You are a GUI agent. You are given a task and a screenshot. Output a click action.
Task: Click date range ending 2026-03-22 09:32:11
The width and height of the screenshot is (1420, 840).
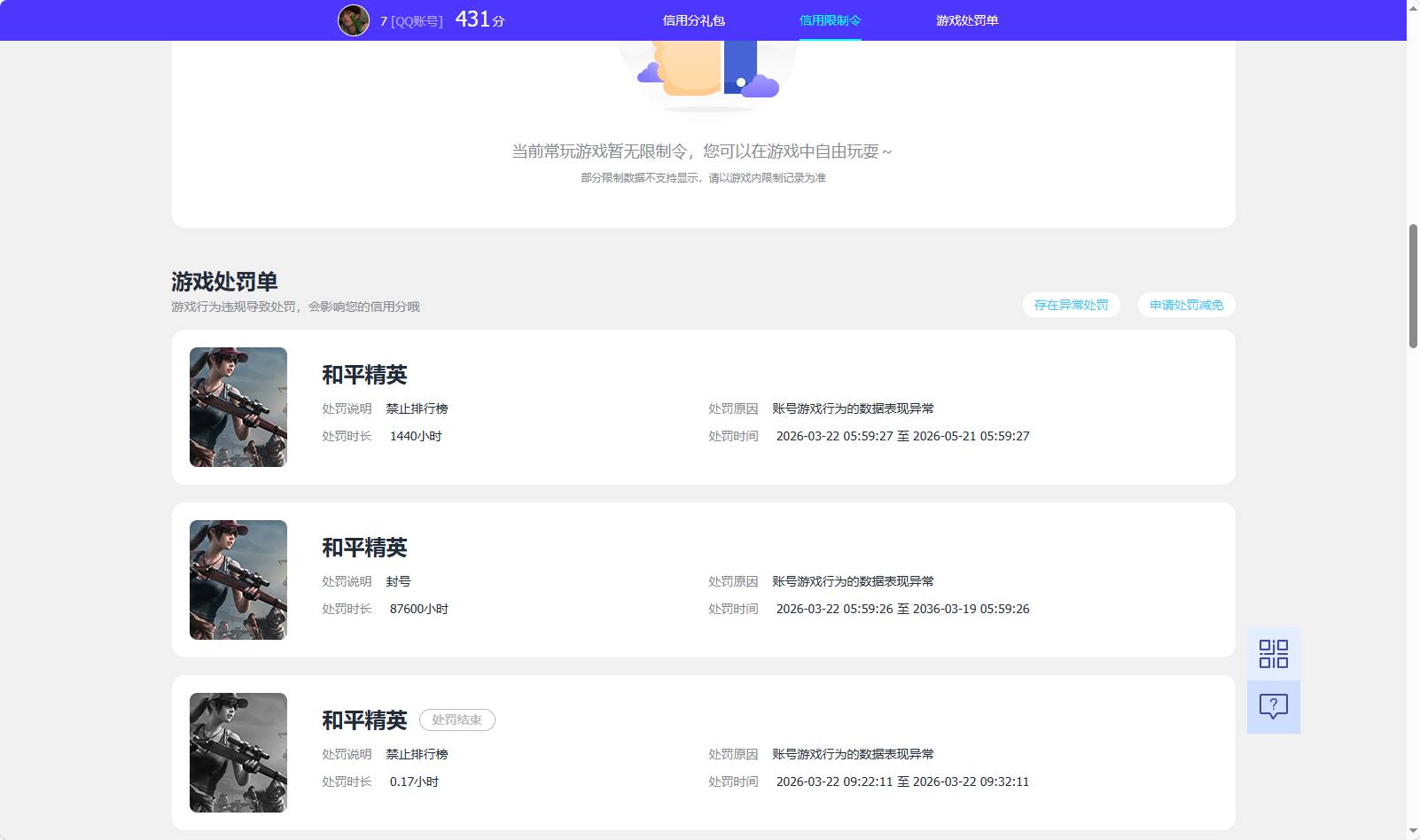[903, 782]
